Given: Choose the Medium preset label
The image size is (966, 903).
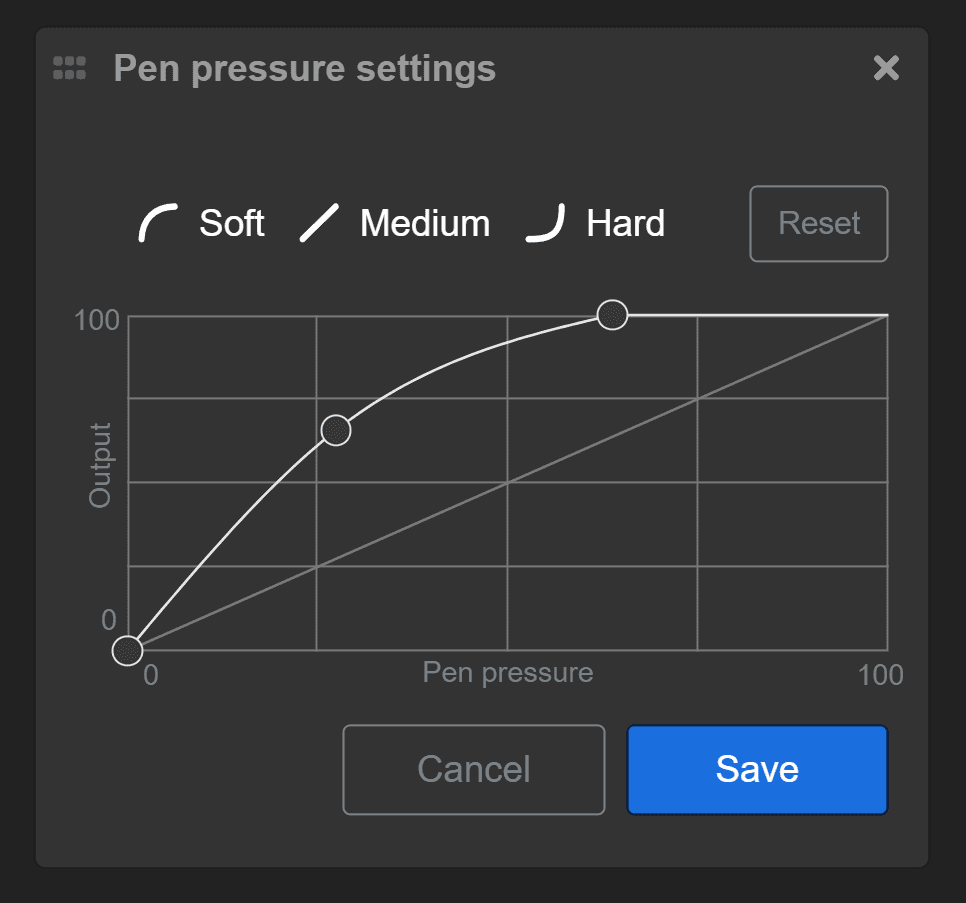Looking at the screenshot, I should click(425, 223).
